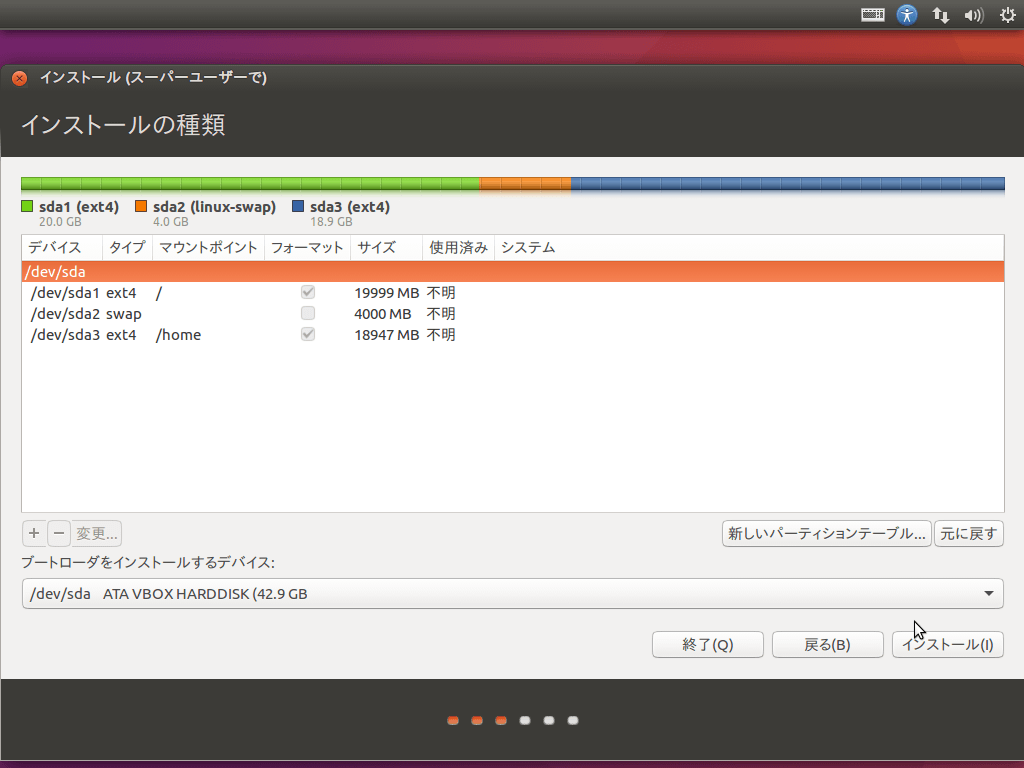
Task: Click the 戻る(B) back button
Action: coord(827,645)
